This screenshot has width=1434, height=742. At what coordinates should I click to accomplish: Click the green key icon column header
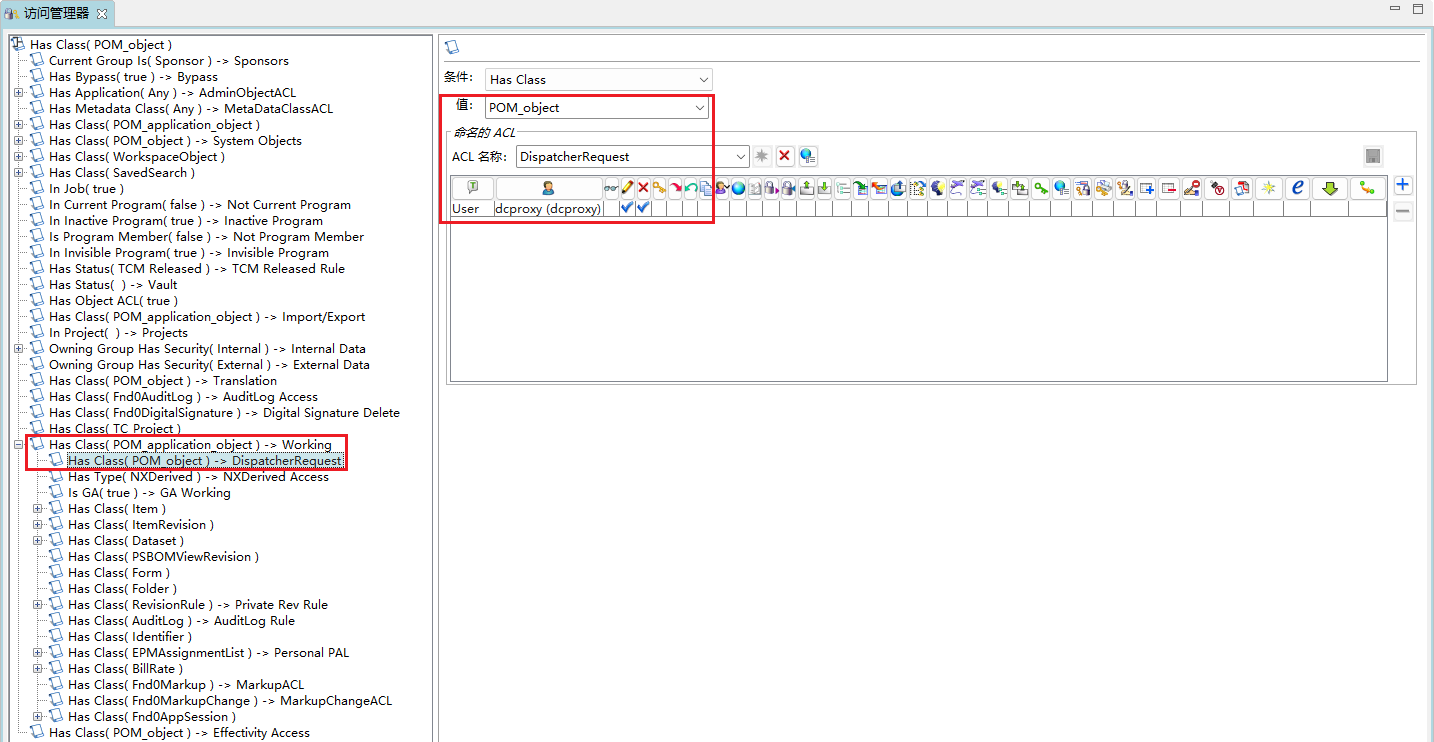click(1041, 188)
